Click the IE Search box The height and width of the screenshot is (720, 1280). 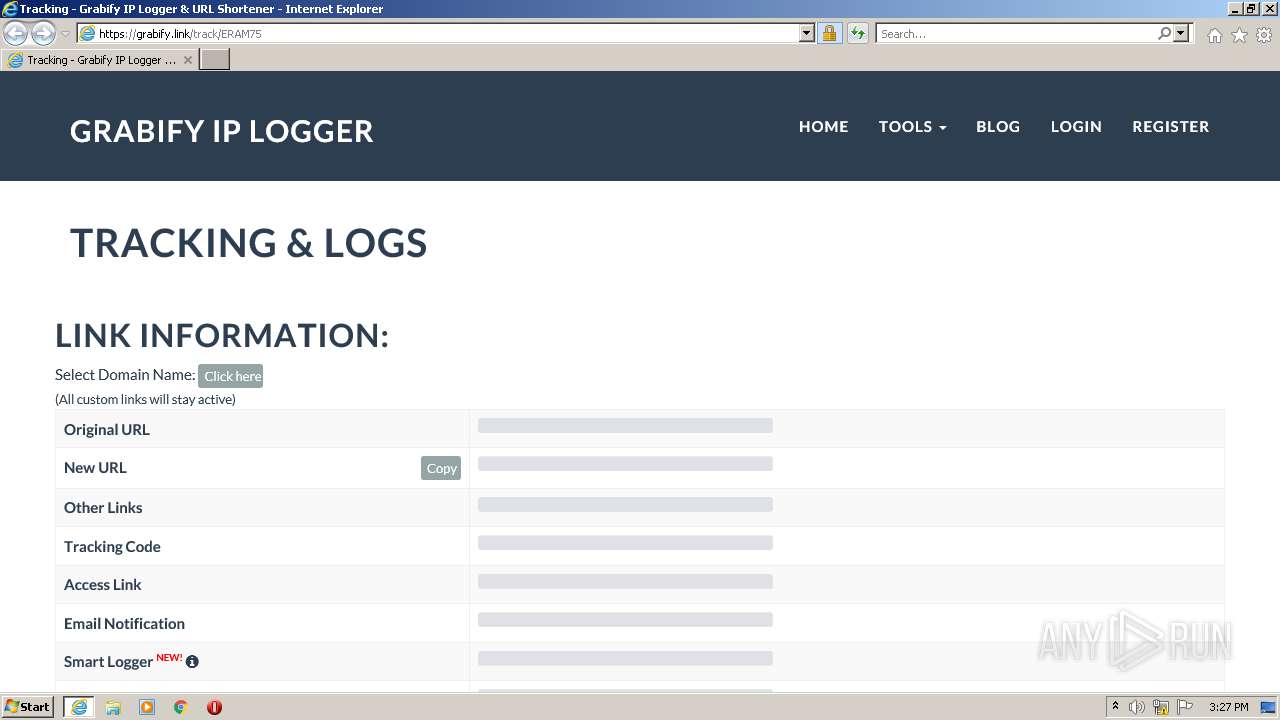pyautogui.click(x=1016, y=33)
